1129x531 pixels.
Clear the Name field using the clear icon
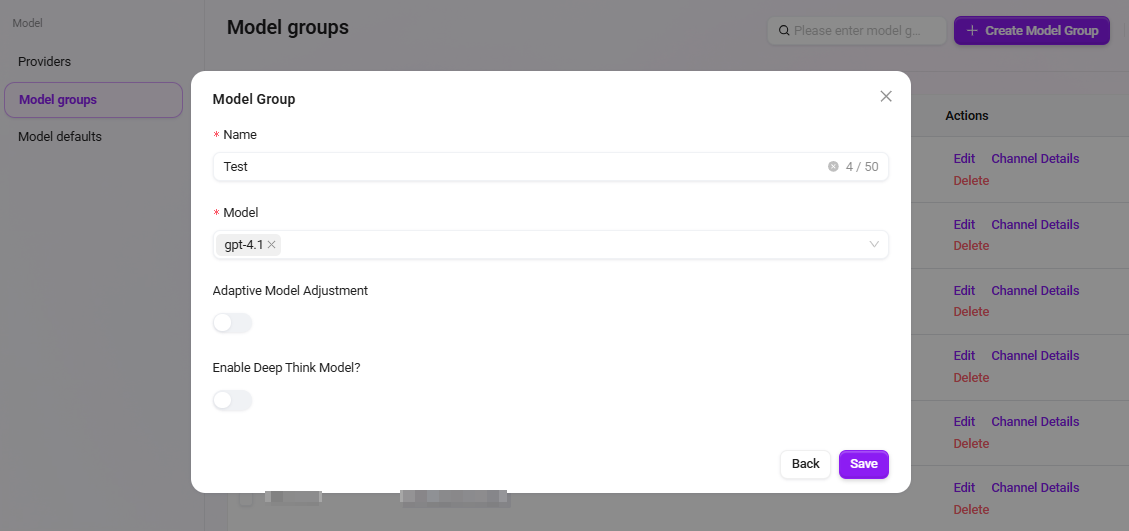pyautogui.click(x=833, y=166)
